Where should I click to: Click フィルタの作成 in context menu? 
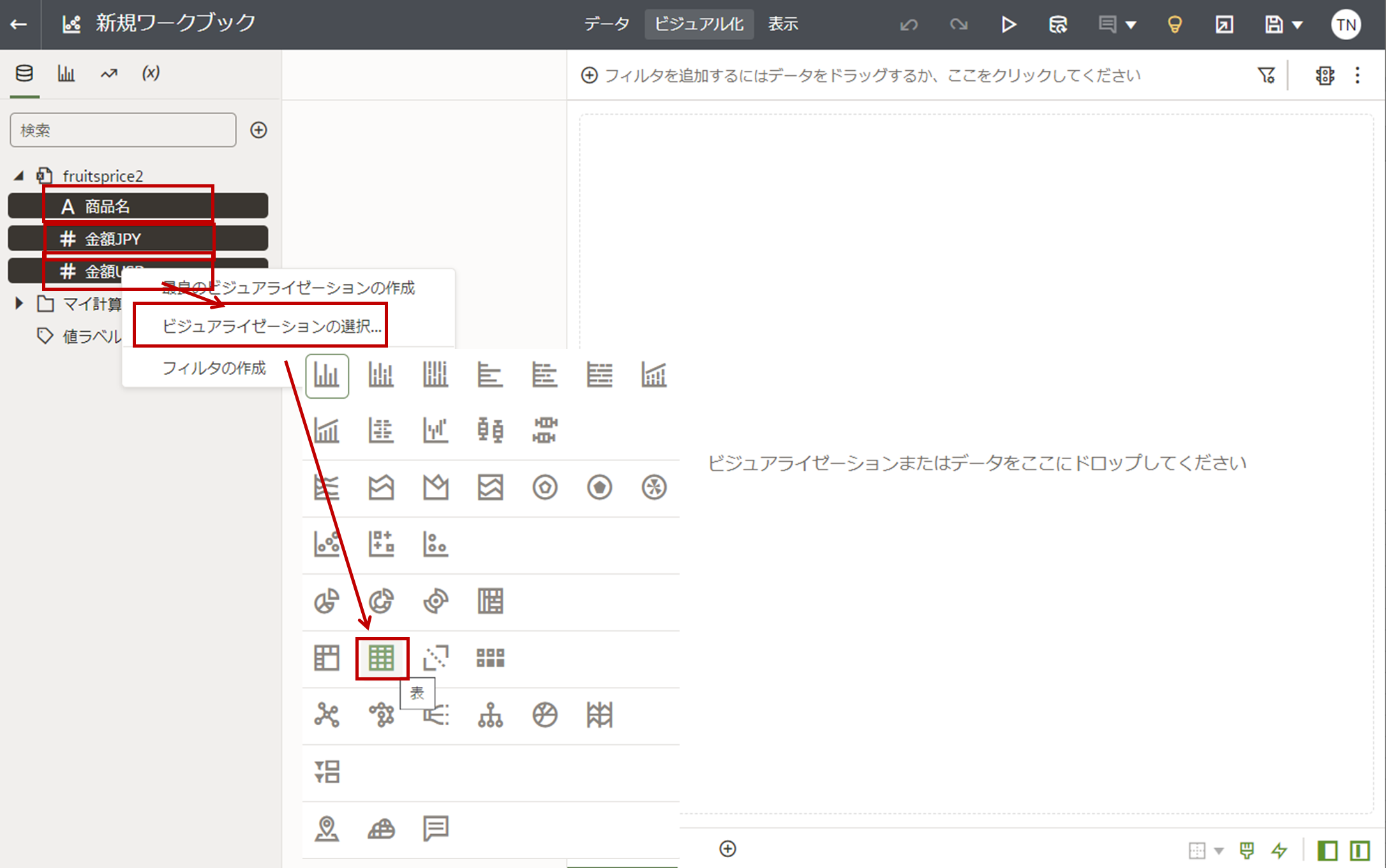pyautogui.click(x=214, y=368)
